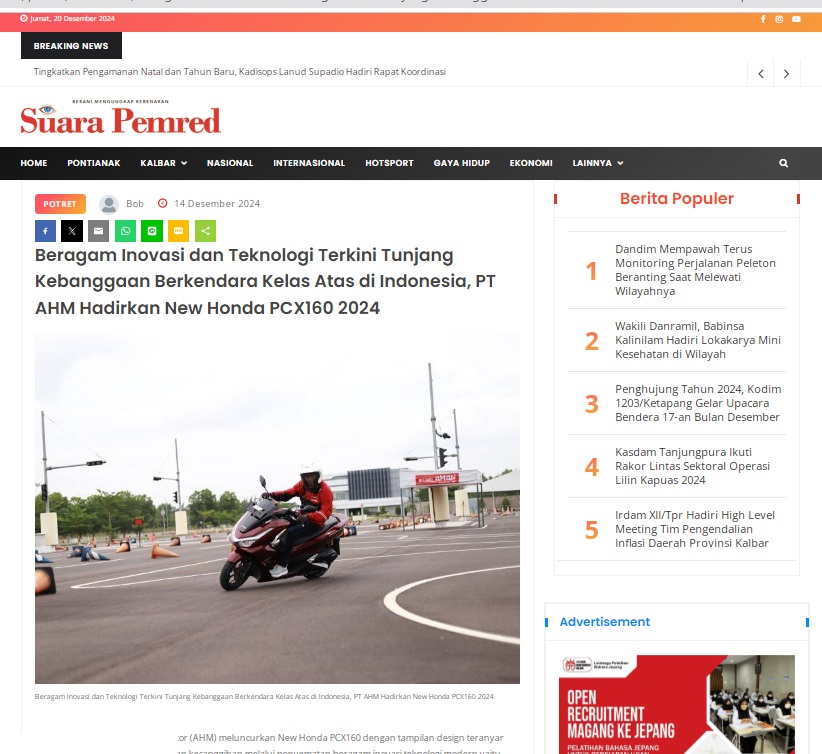Open the Ekonomi section
This screenshot has height=754, width=822.
pos(531,163)
